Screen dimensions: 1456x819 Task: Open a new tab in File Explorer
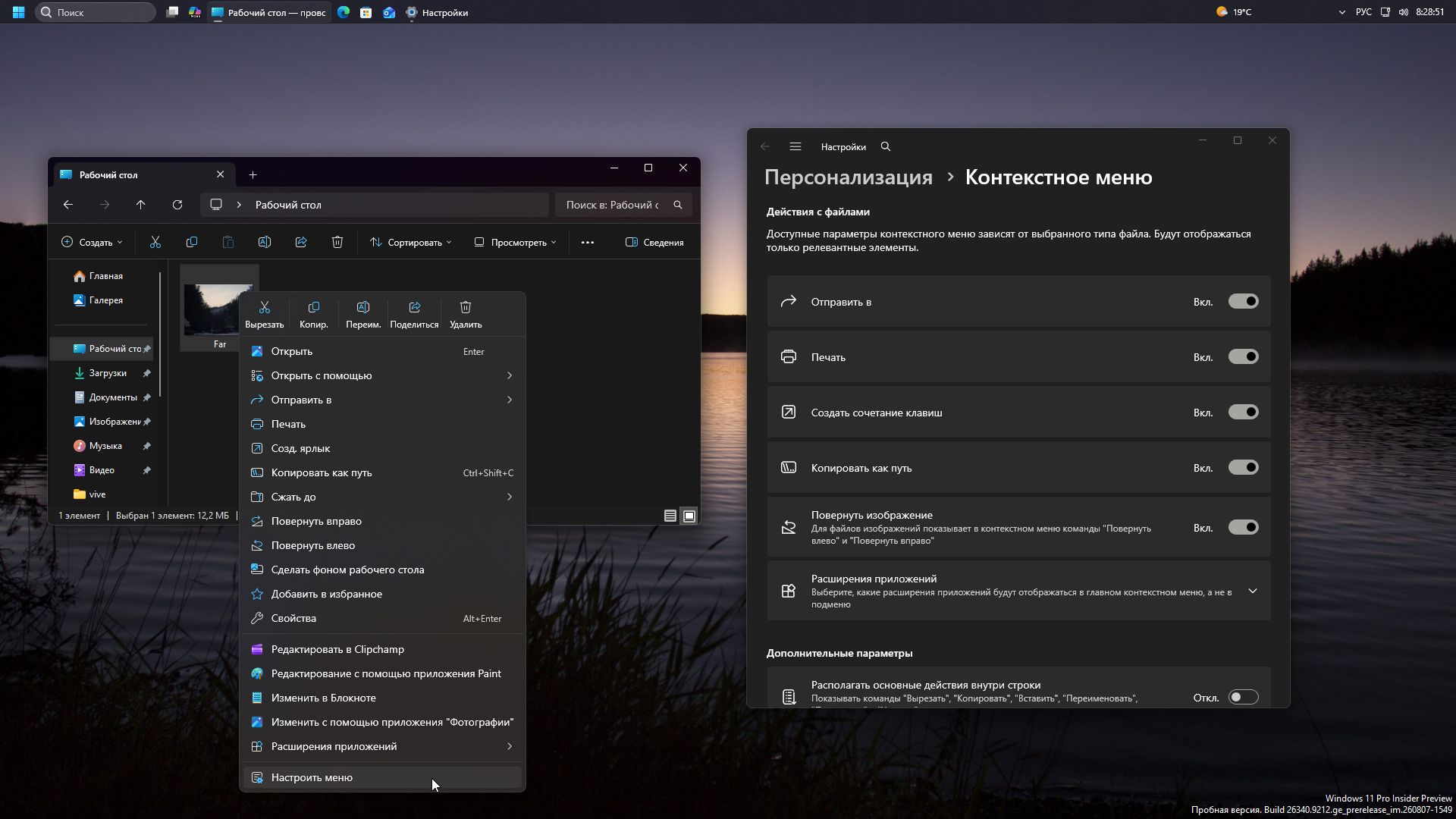pyautogui.click(x=253, y=174)
